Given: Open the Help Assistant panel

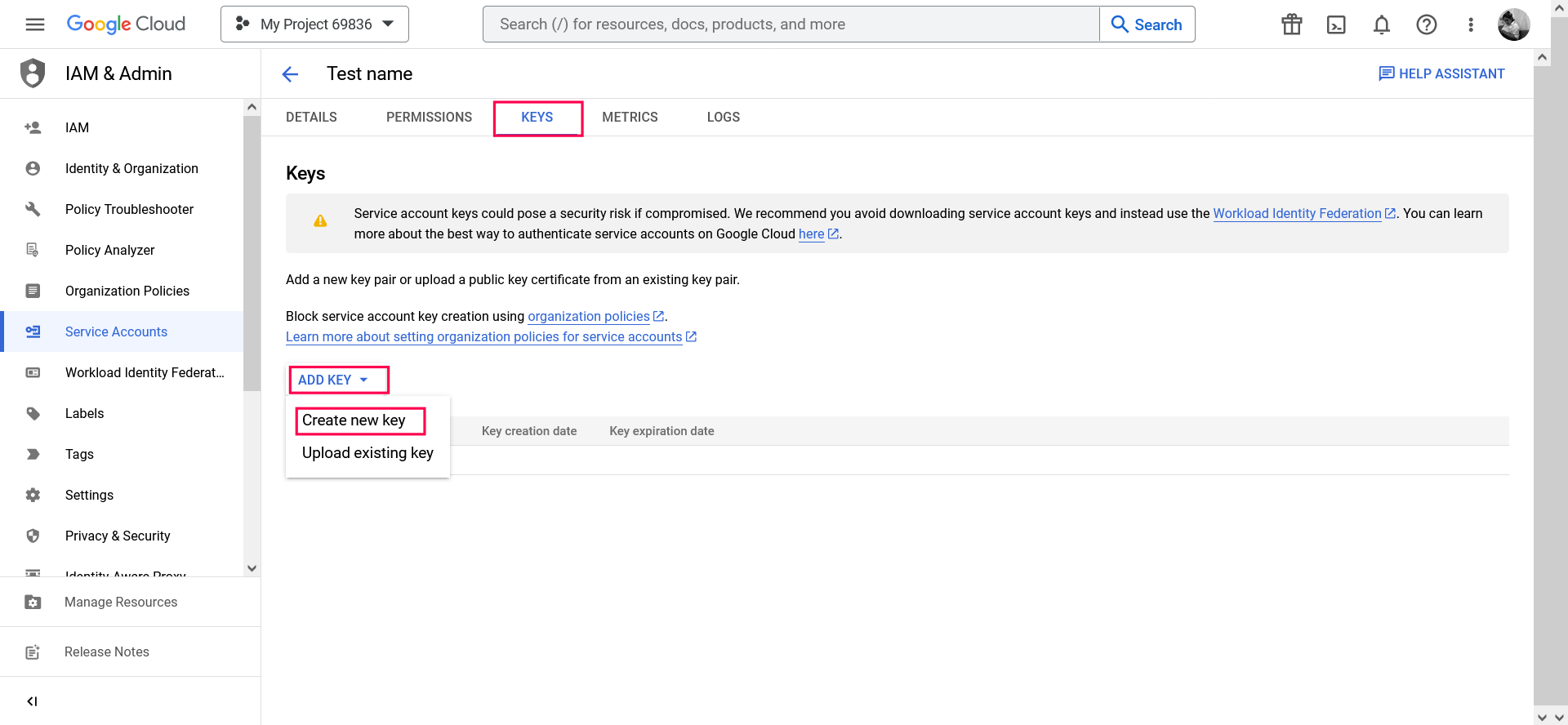Looking at the screenshot, I should coord(1441,73).
